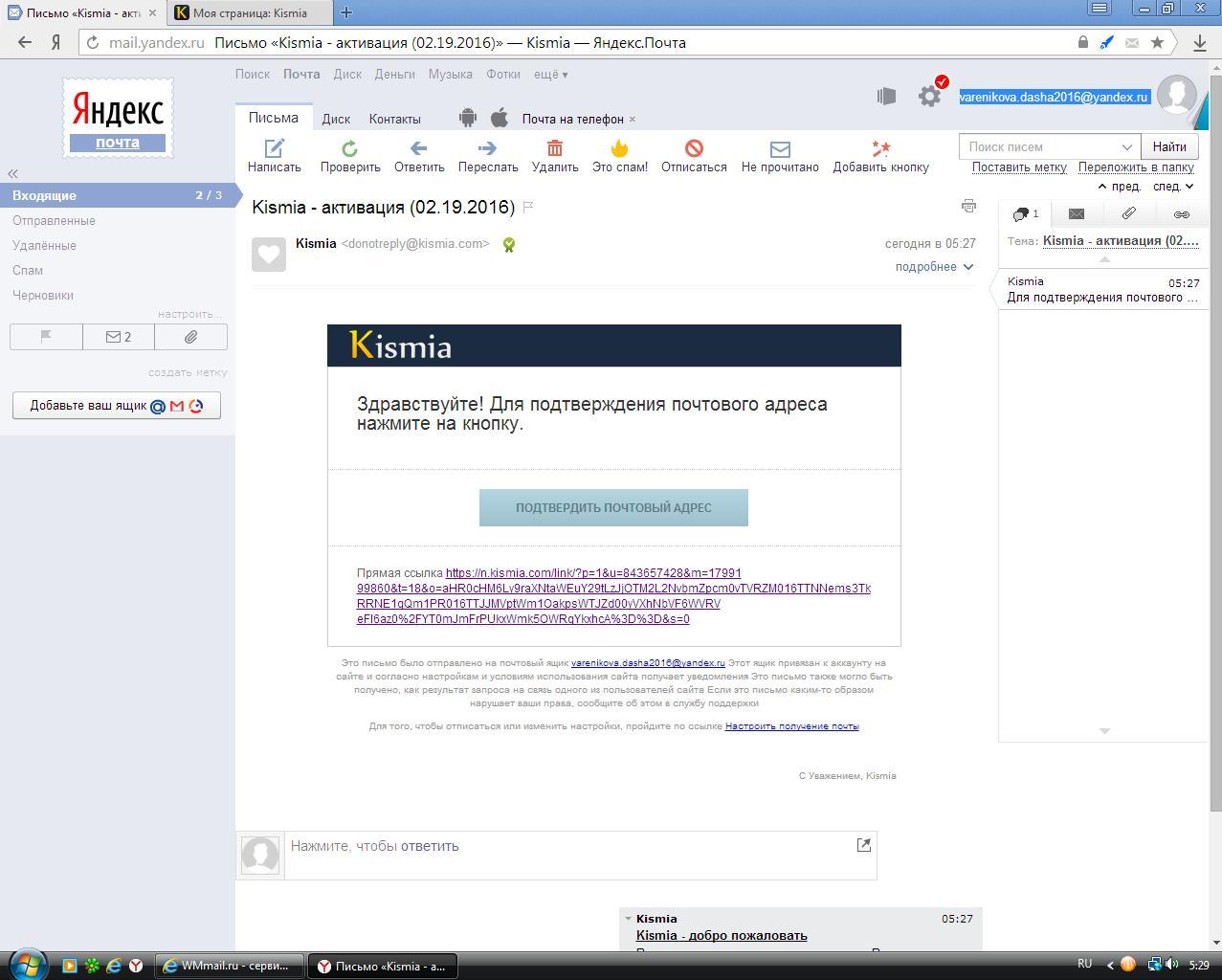Click the user account avatar
The height and width of the screenshot is (980, 1222).
(x=1176, y=95)
